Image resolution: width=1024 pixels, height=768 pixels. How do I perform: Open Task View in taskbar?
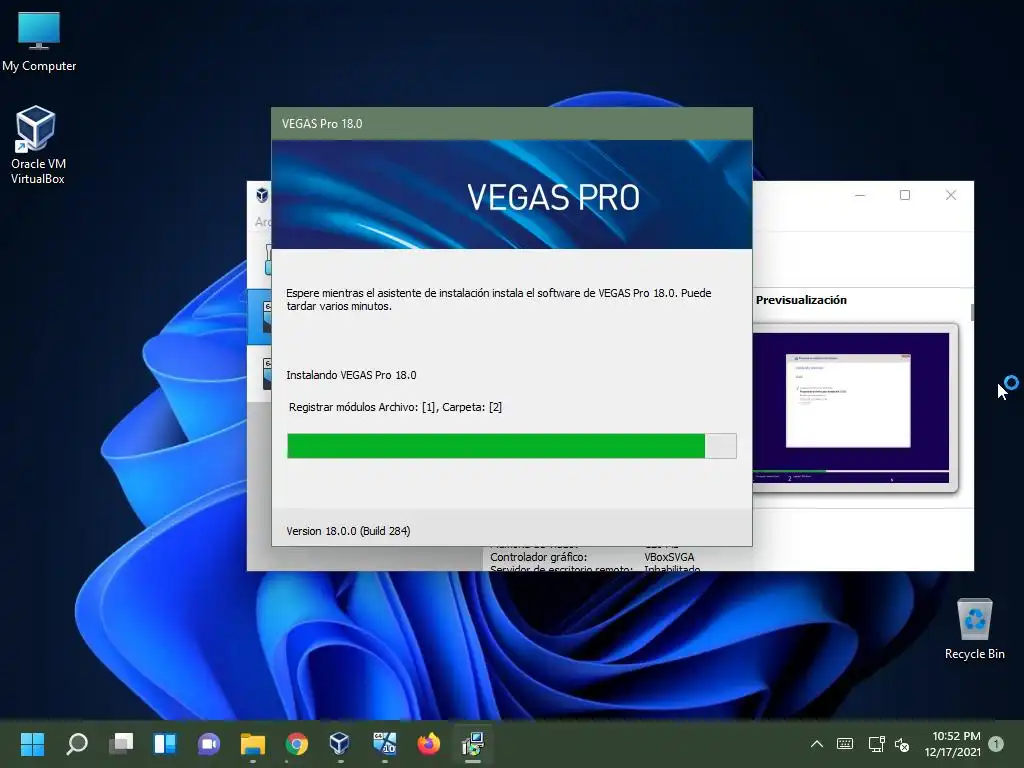click(121, 744)
